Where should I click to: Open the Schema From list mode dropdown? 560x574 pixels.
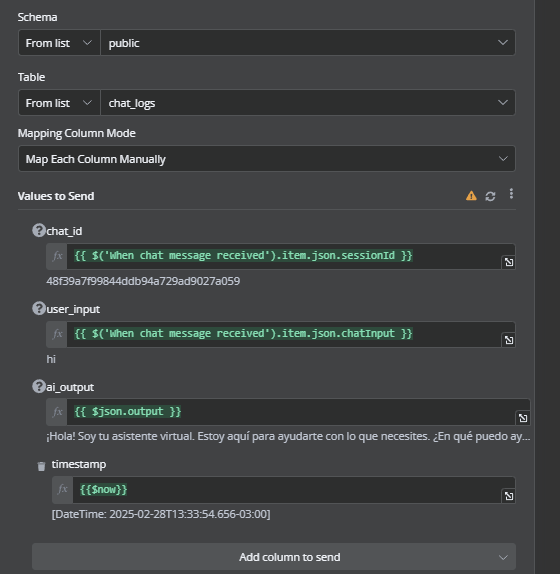[x=59, y=43]
